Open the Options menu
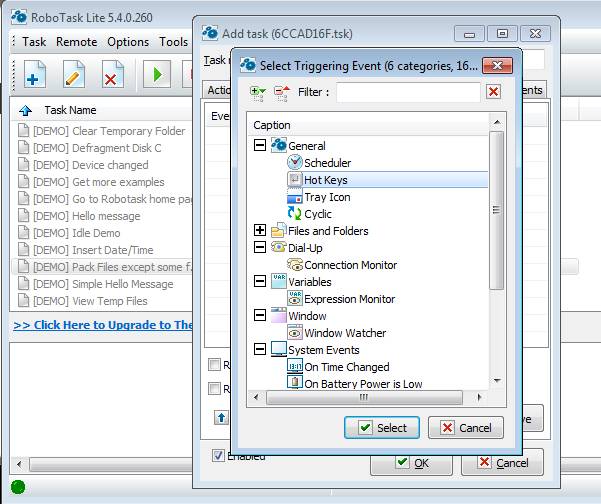This screenshot has height=504, width=601. click(x=128, y=42)
